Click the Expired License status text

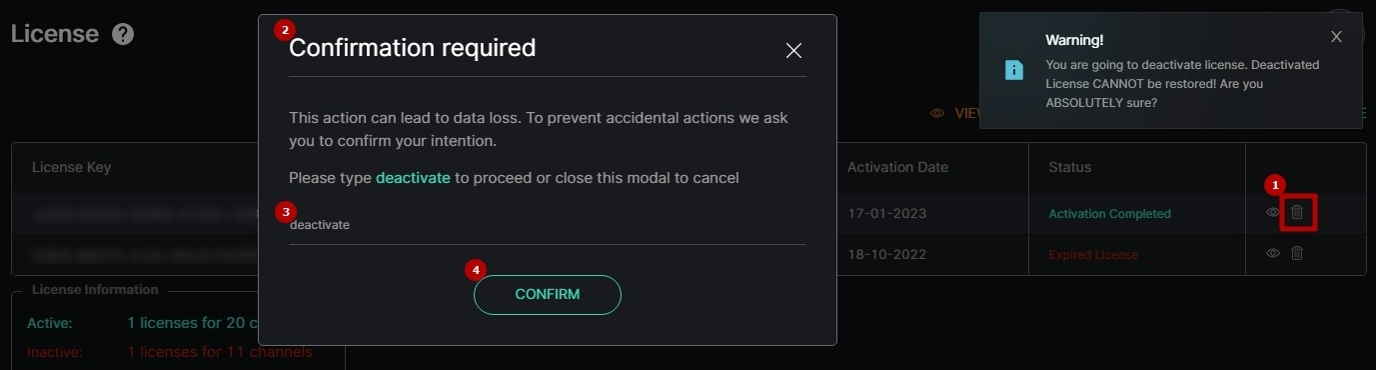pos(1093,255)
